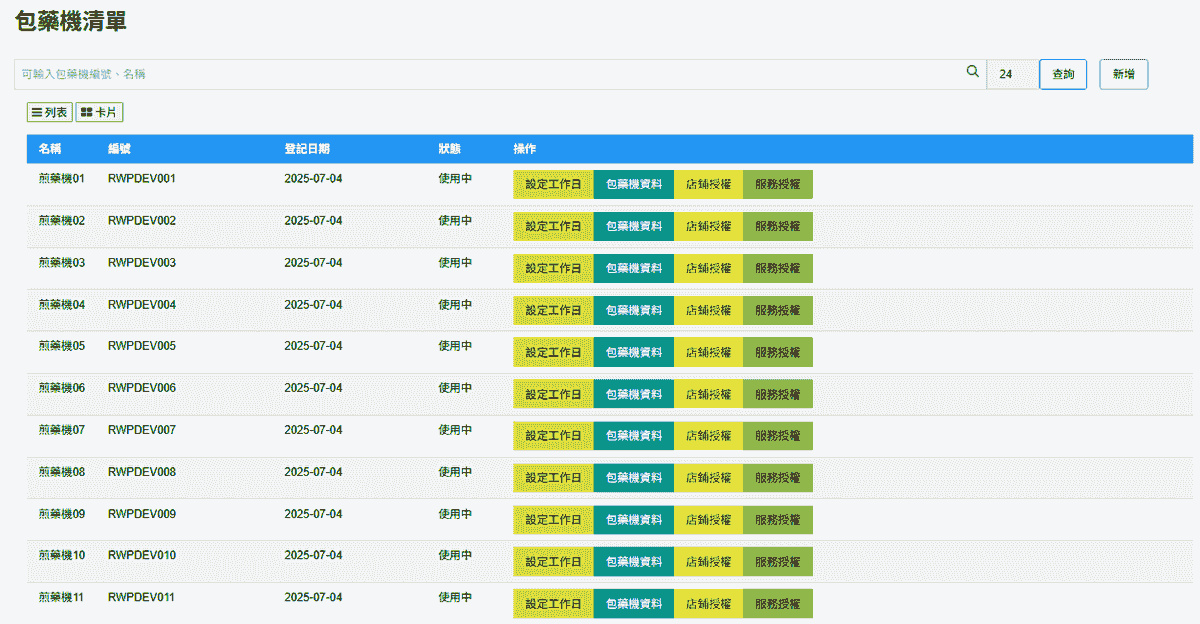1200x624 pixels.
Task: Open 設定工作日 for 煎藥機11
Action: tap(553, 603)
